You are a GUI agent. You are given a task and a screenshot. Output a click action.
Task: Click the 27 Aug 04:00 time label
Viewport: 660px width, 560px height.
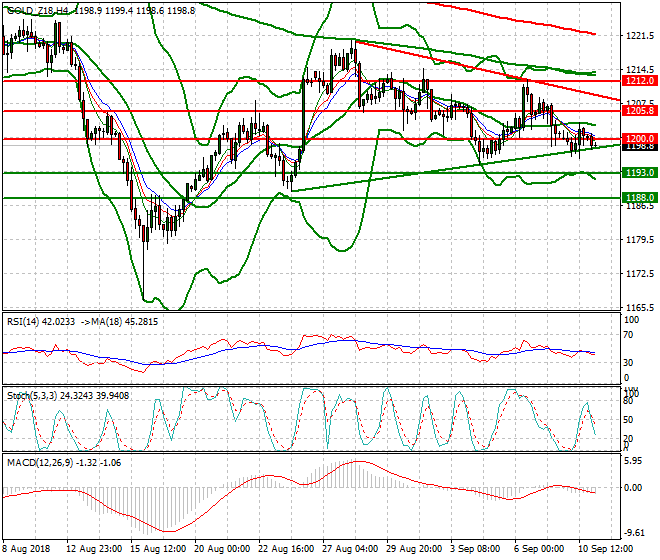pos(350,549)
